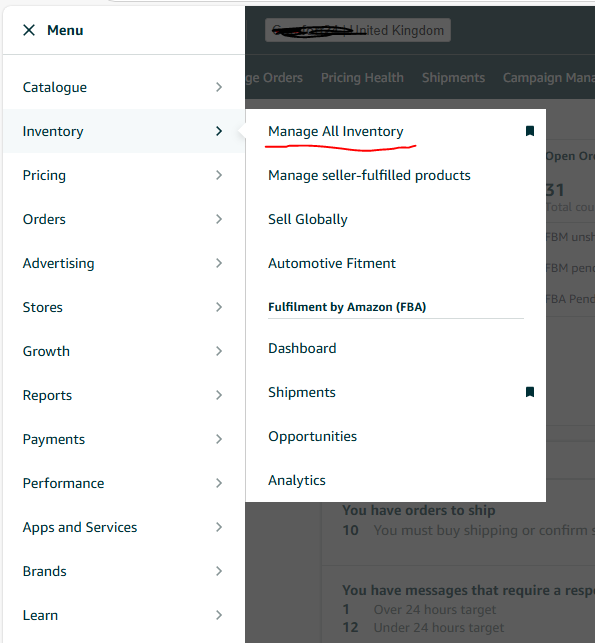Expand the Orders chevron arrow

[219, 219]
